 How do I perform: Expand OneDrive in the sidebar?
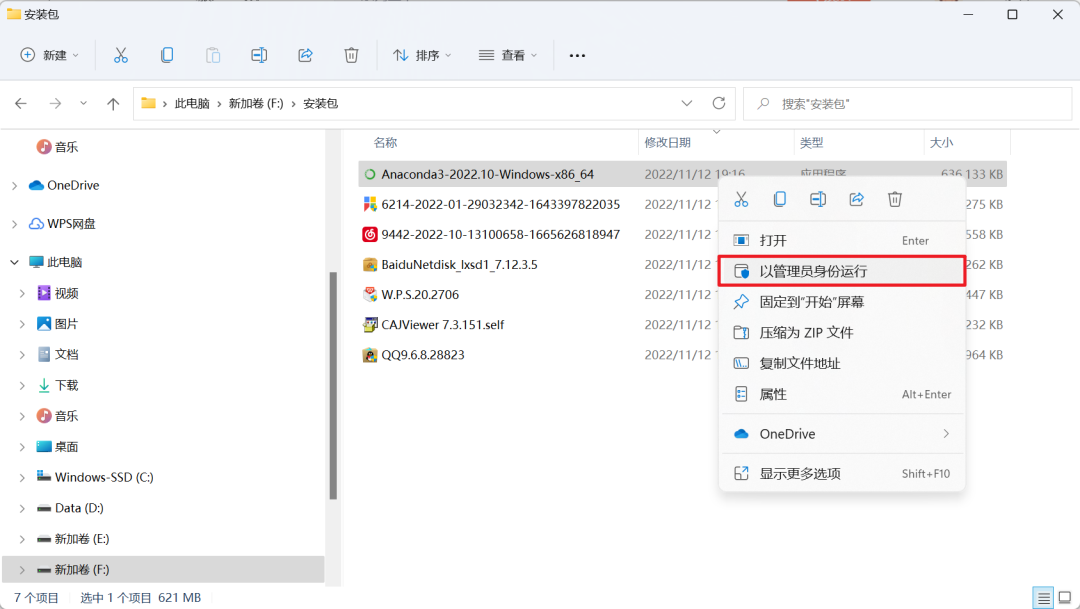click(x=14, y=185)
